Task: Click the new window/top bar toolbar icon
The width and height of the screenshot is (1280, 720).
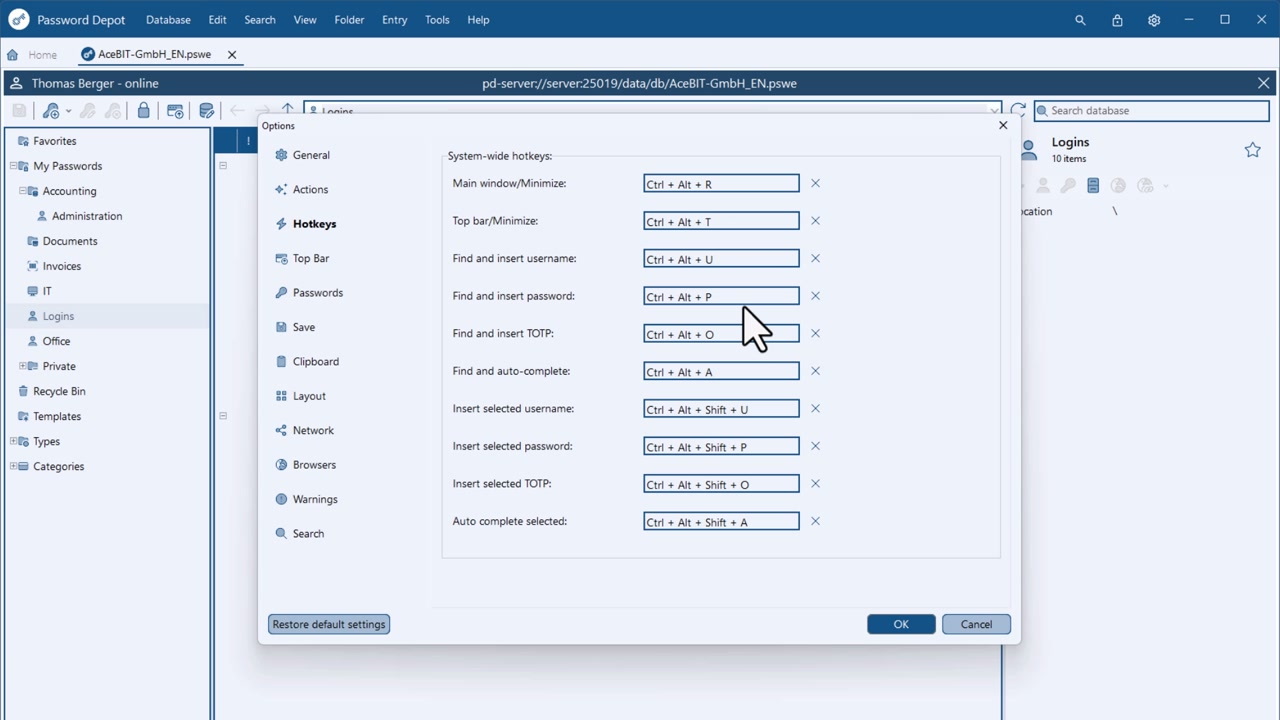Action: click(x=175, y=111)
